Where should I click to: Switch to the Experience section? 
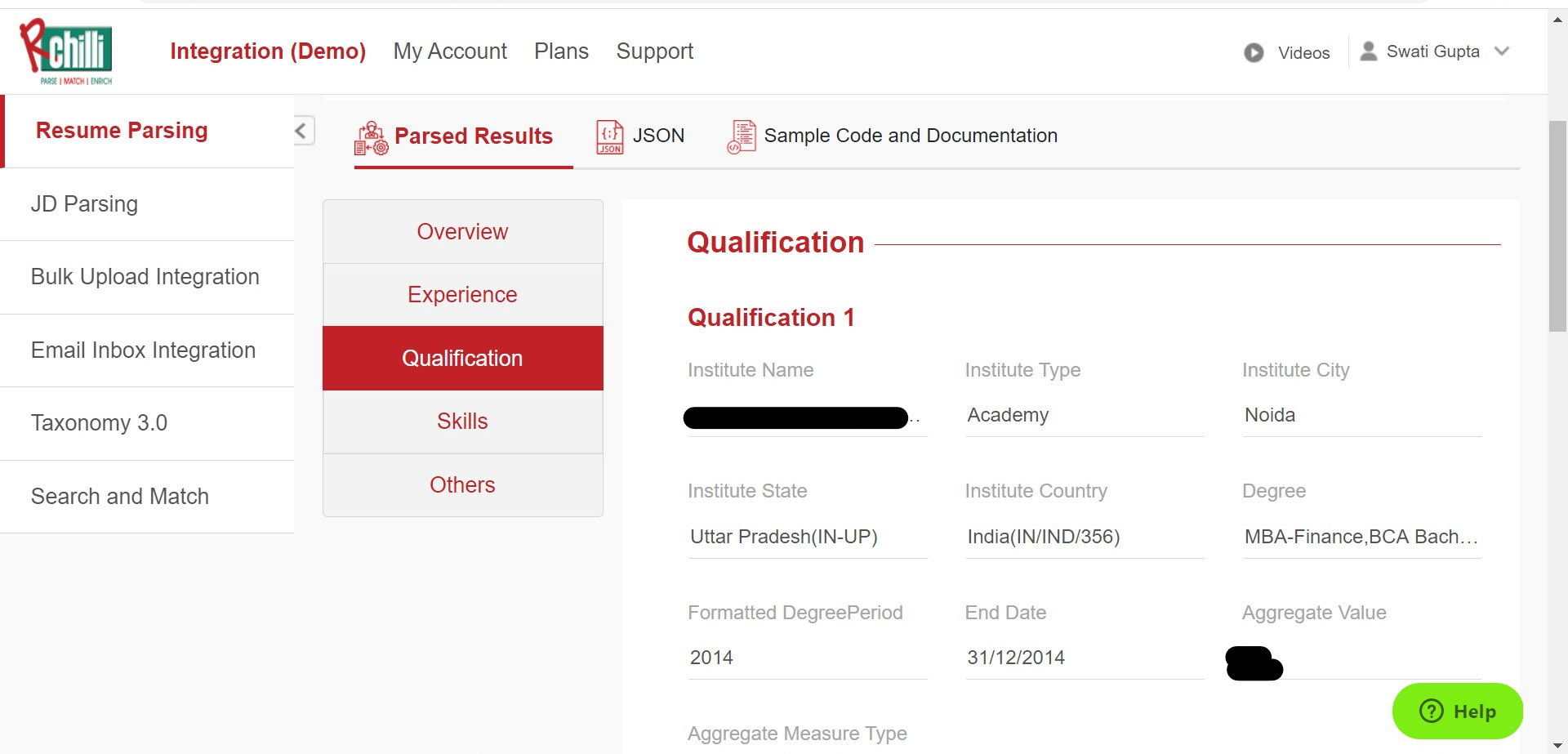(462, 295)
